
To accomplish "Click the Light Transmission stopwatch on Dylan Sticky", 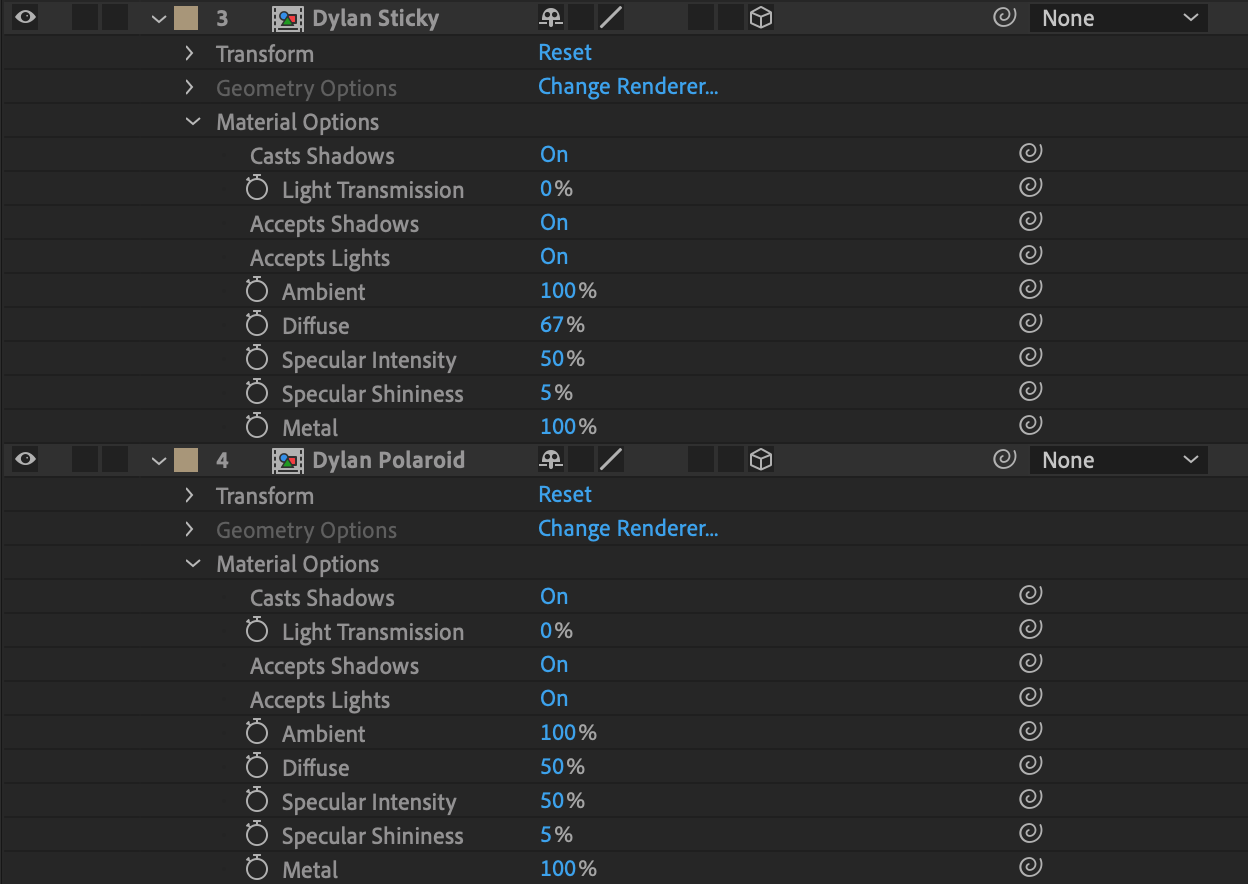I will click(257, 189).
